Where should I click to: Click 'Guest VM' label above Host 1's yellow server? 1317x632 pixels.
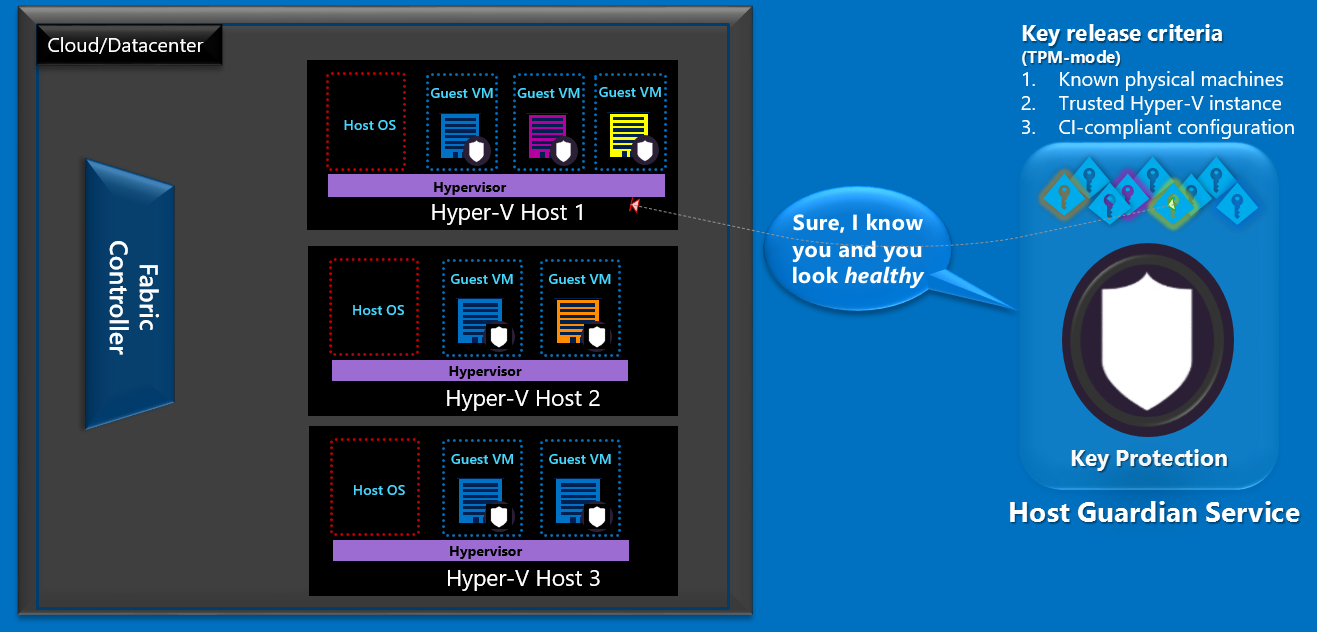630,92
